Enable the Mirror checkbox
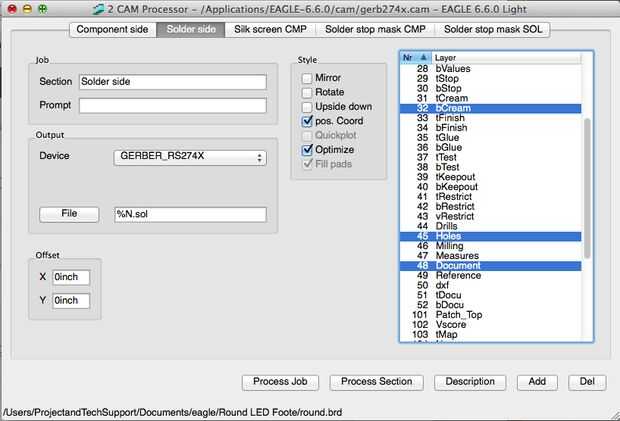This screenshot has width=620, height=421. [307, 78]
